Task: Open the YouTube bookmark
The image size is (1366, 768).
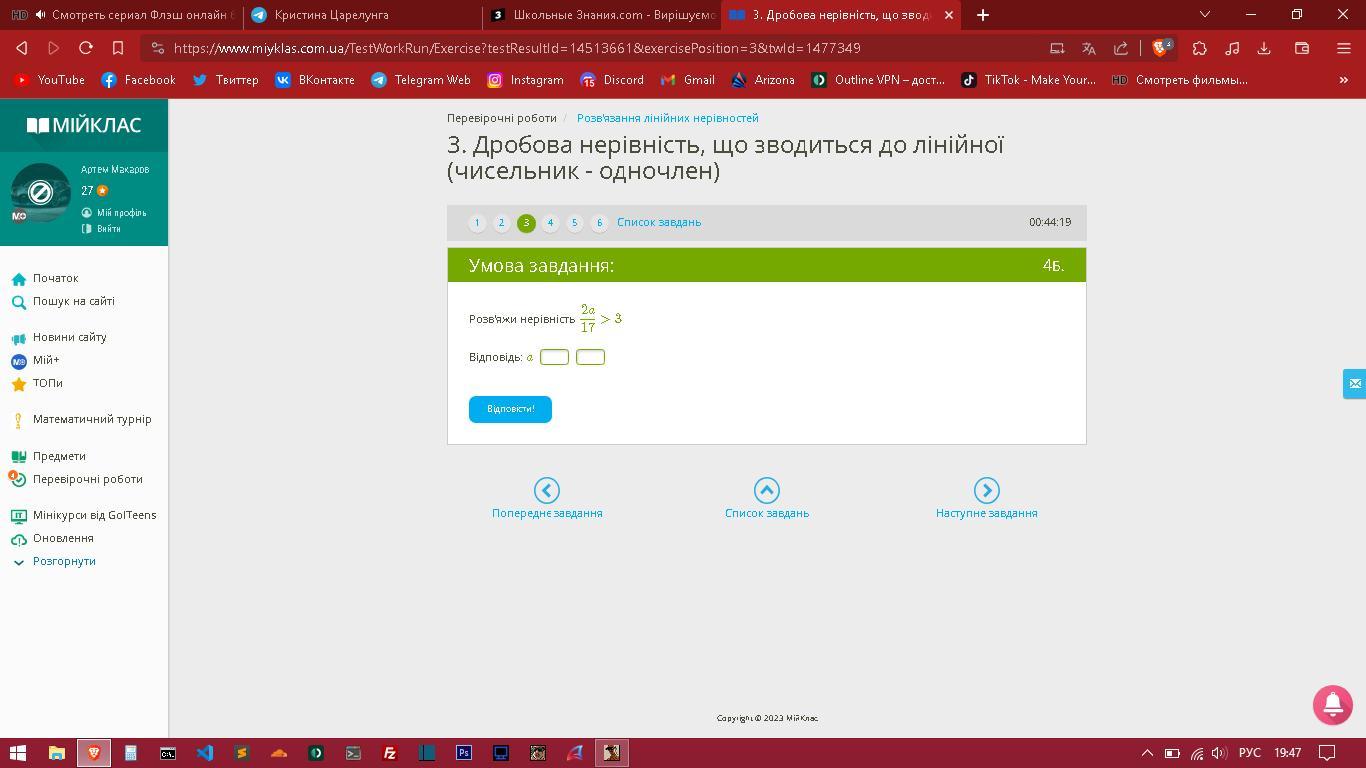Action: click(48, 80)
